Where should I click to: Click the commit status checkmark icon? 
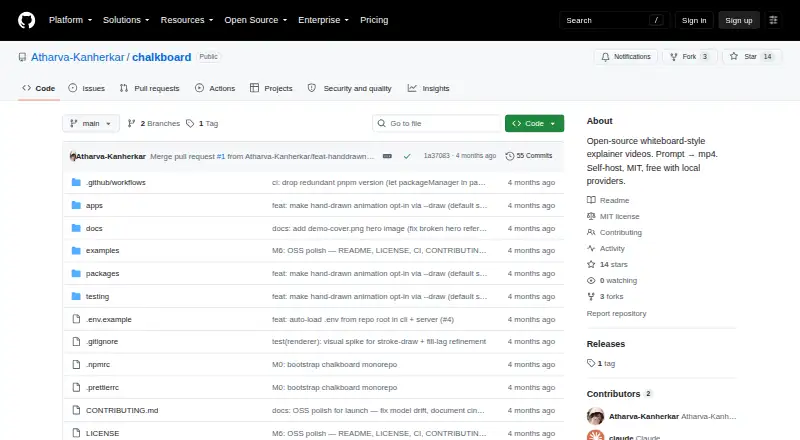[407, 156]
